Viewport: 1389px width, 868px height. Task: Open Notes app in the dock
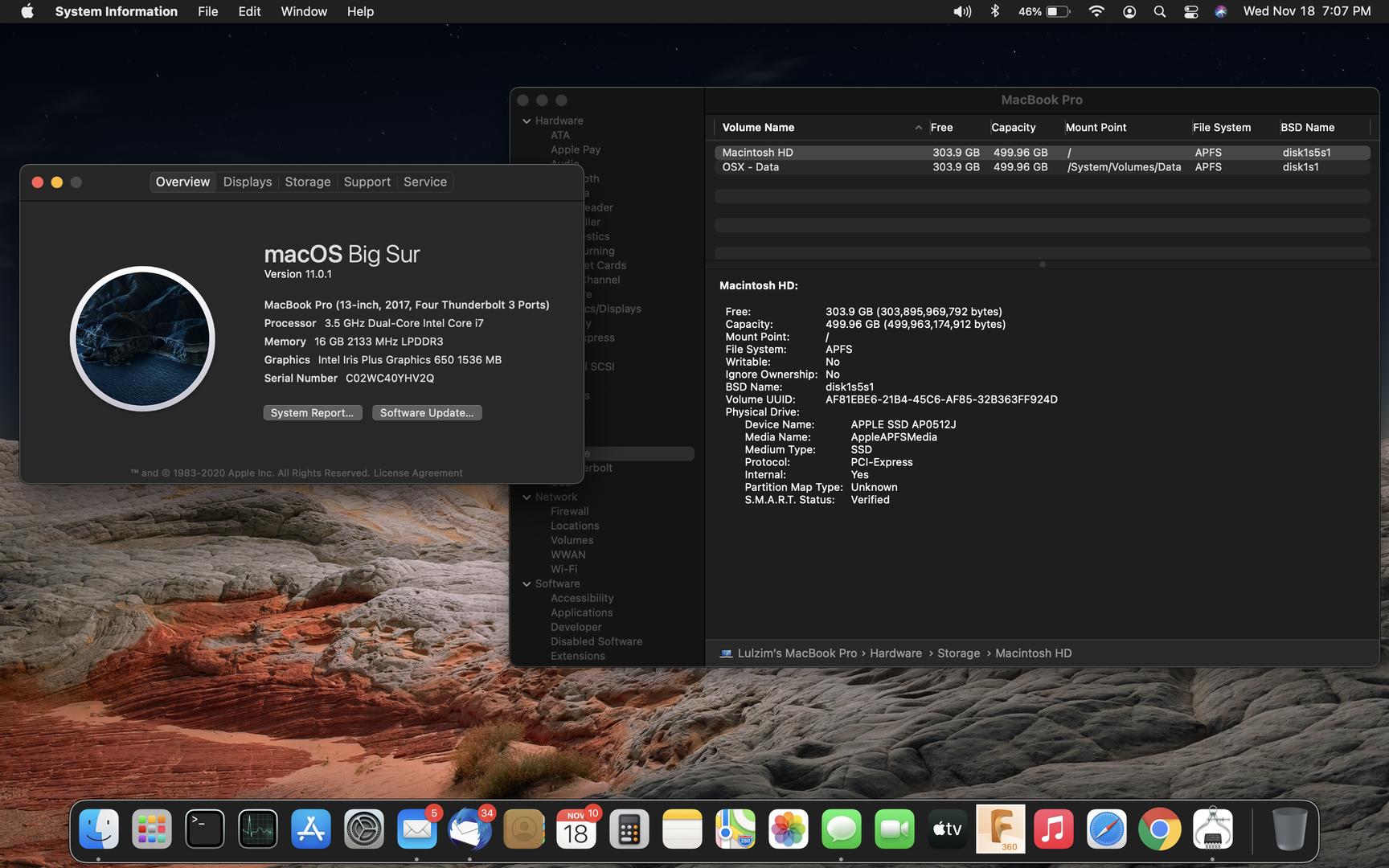(682, 829)
